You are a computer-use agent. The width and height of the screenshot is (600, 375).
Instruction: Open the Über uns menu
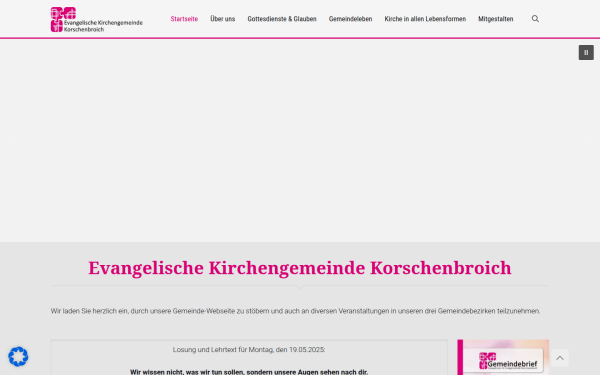pyautogui.click(x=223, y=19)
